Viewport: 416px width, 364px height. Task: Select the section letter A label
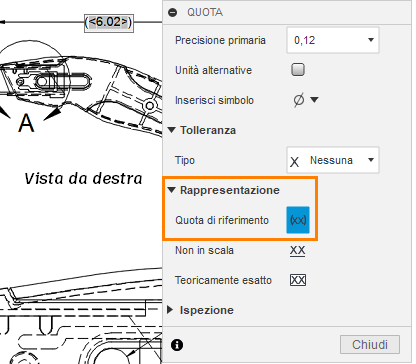26,123
